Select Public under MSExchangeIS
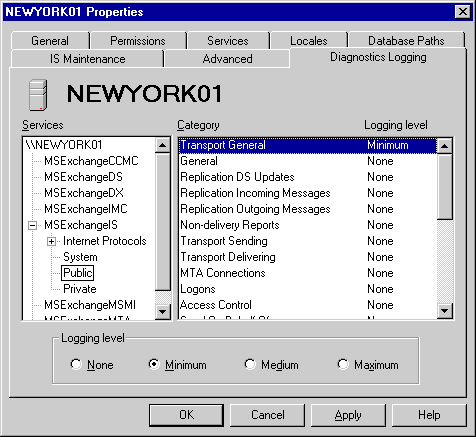Image resolution: width=476 pixels, height=437 pixels. 78,273
